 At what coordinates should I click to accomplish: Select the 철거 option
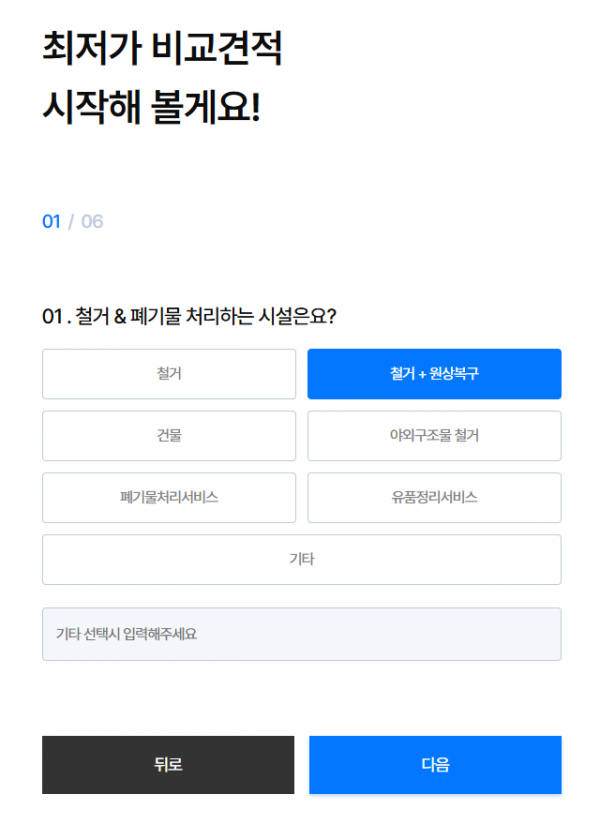click(169, 374)
